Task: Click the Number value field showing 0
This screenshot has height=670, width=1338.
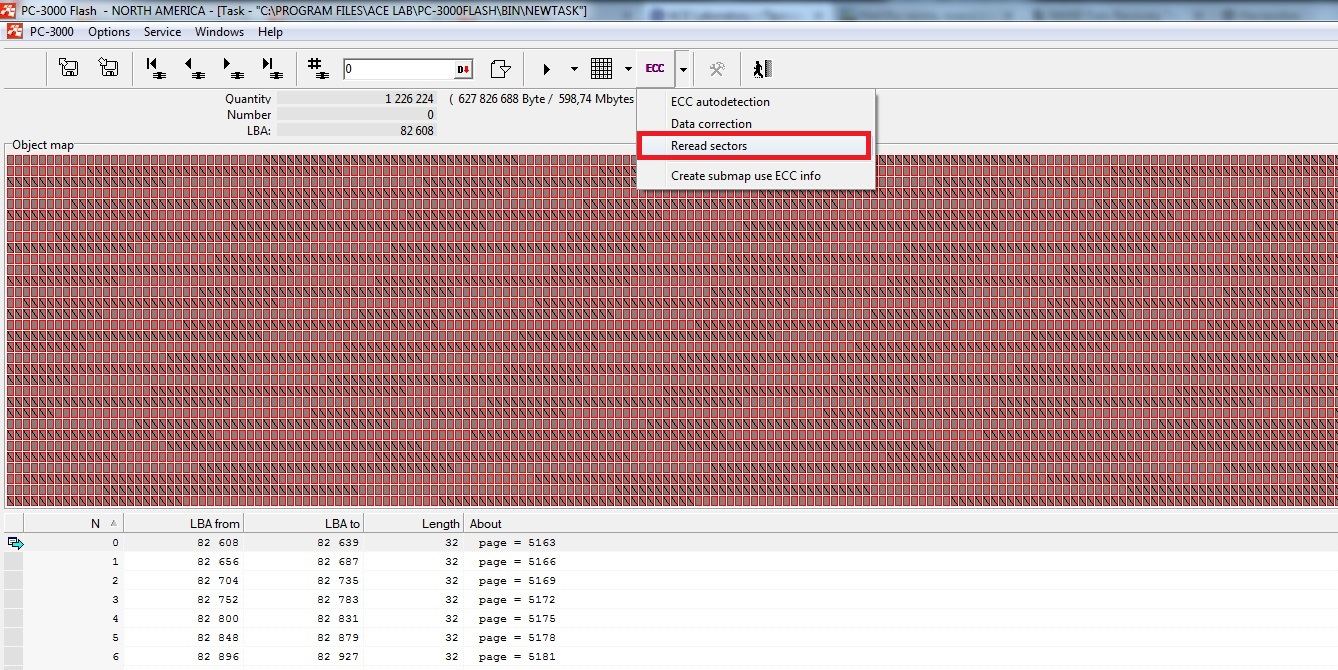Action: click(357, 115)
